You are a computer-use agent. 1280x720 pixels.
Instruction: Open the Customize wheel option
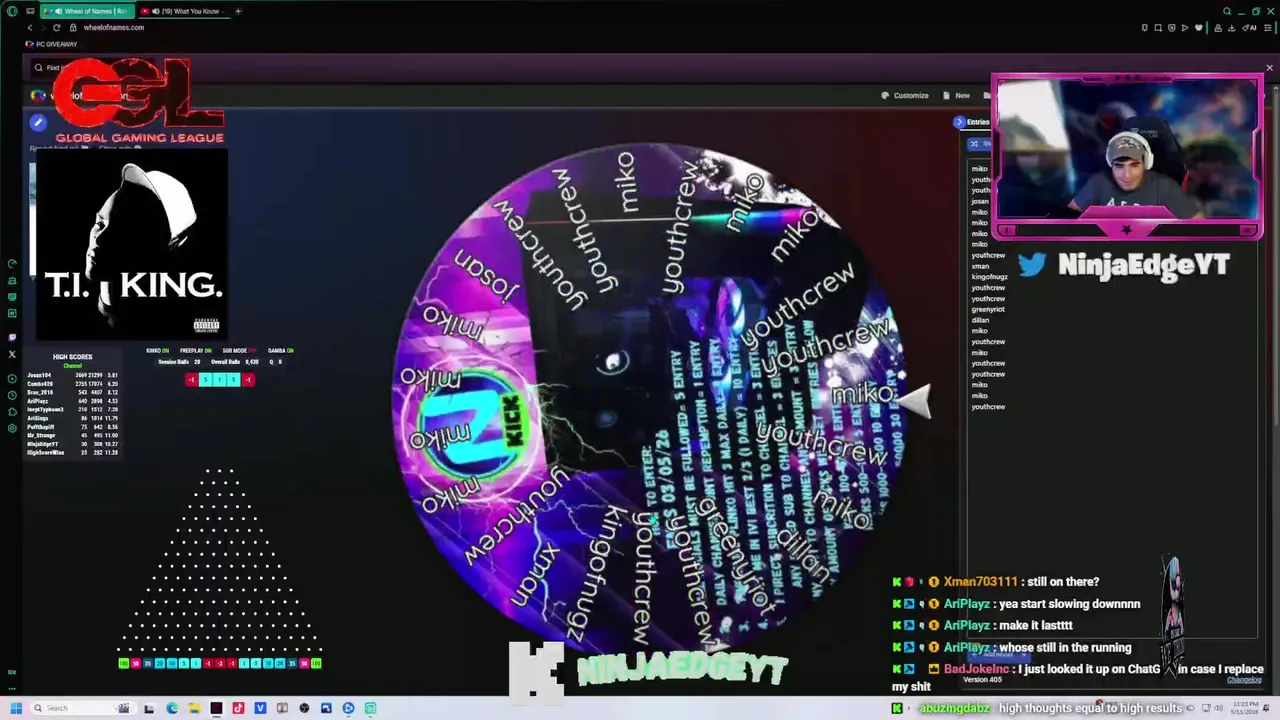point(905,95)
